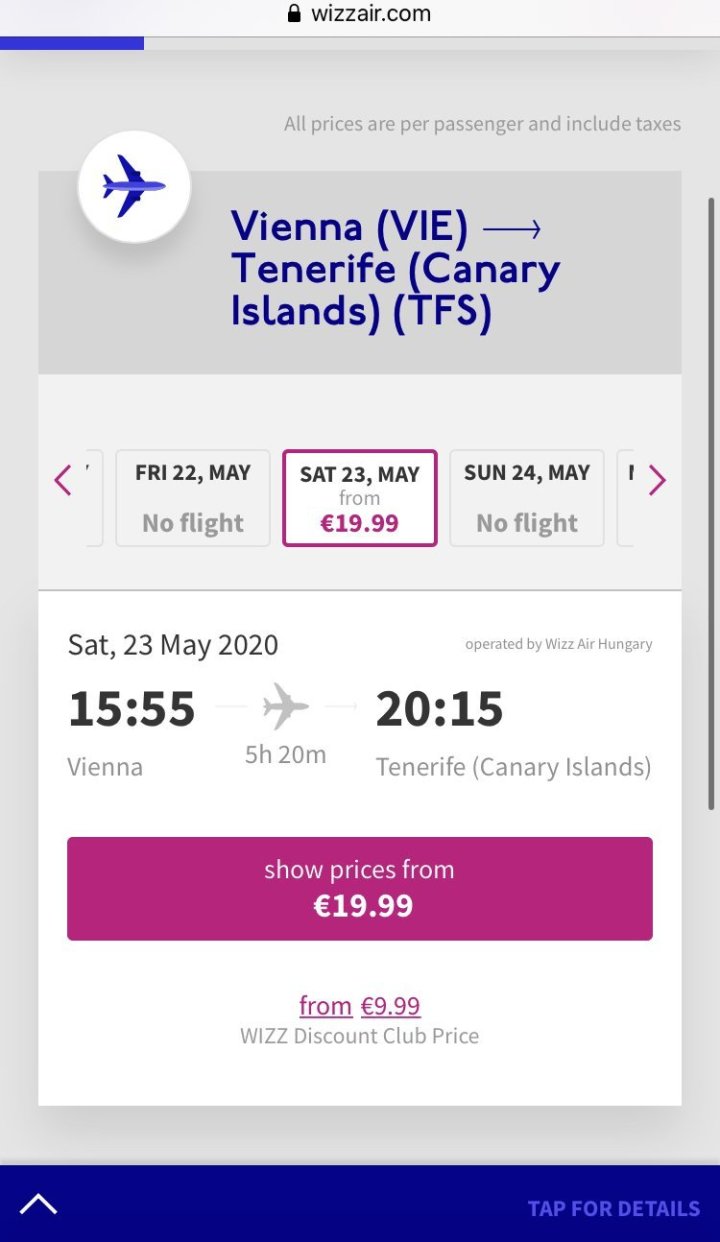The height and width of the screenshot is (1242, 720).
Task: Click the blue page loading progress bar
Action: click(72, 43)
